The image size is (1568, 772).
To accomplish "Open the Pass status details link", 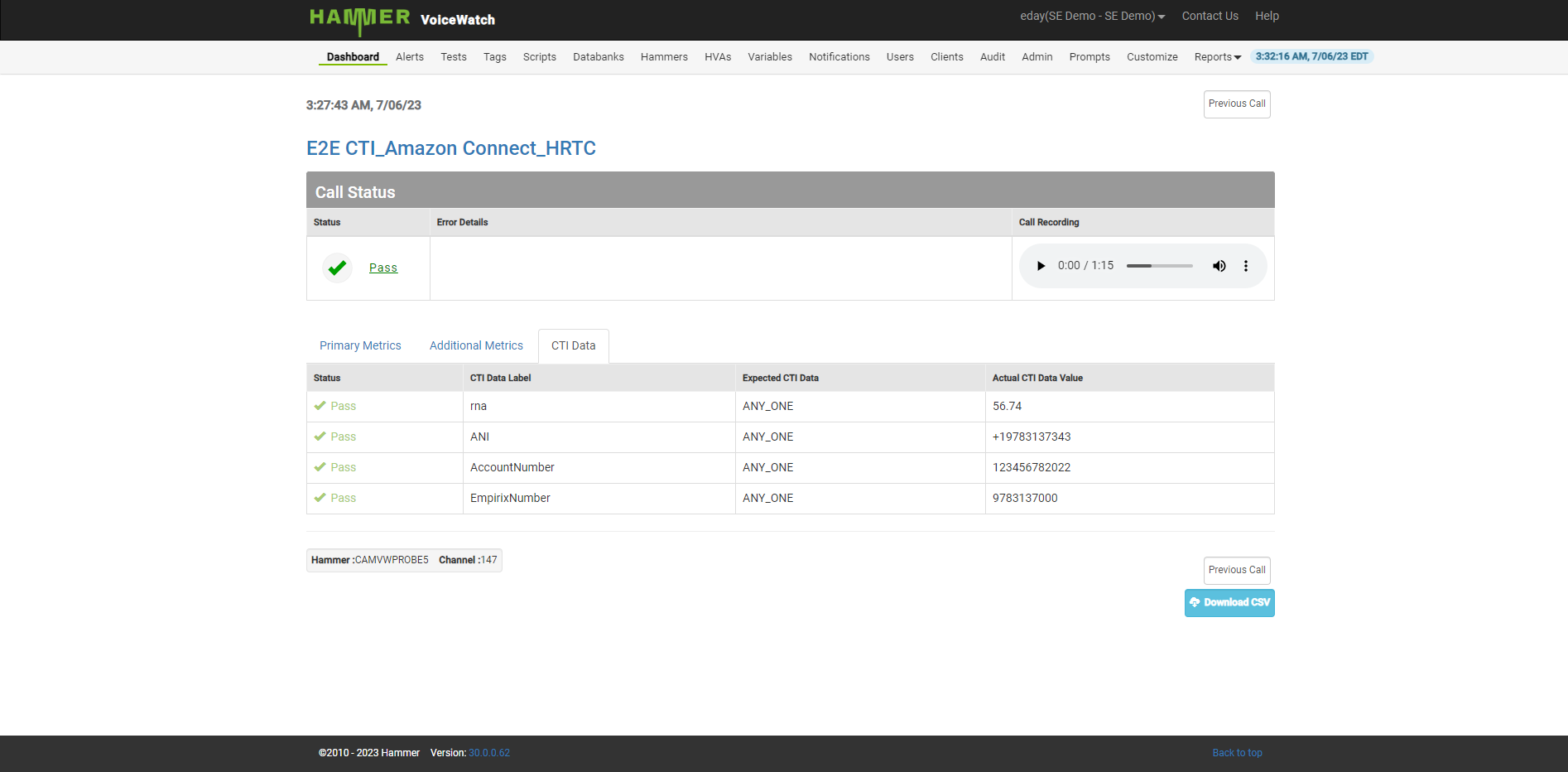I will (383, 268).
